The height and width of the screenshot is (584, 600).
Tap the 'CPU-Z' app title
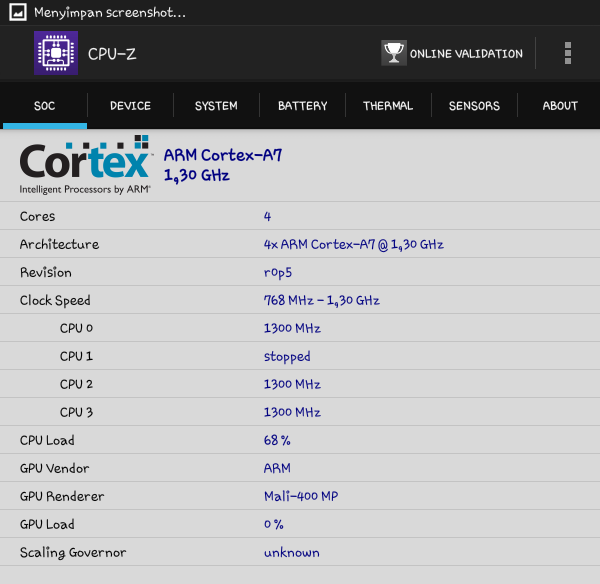(112, 54)
